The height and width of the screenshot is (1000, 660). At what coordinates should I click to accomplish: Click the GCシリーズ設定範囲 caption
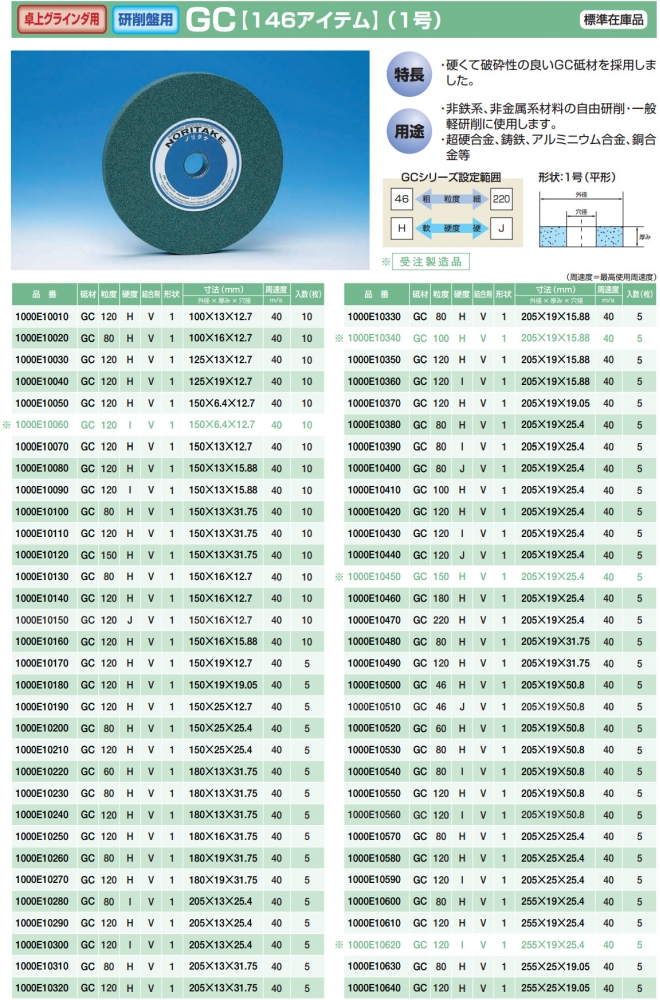(451, 177)
